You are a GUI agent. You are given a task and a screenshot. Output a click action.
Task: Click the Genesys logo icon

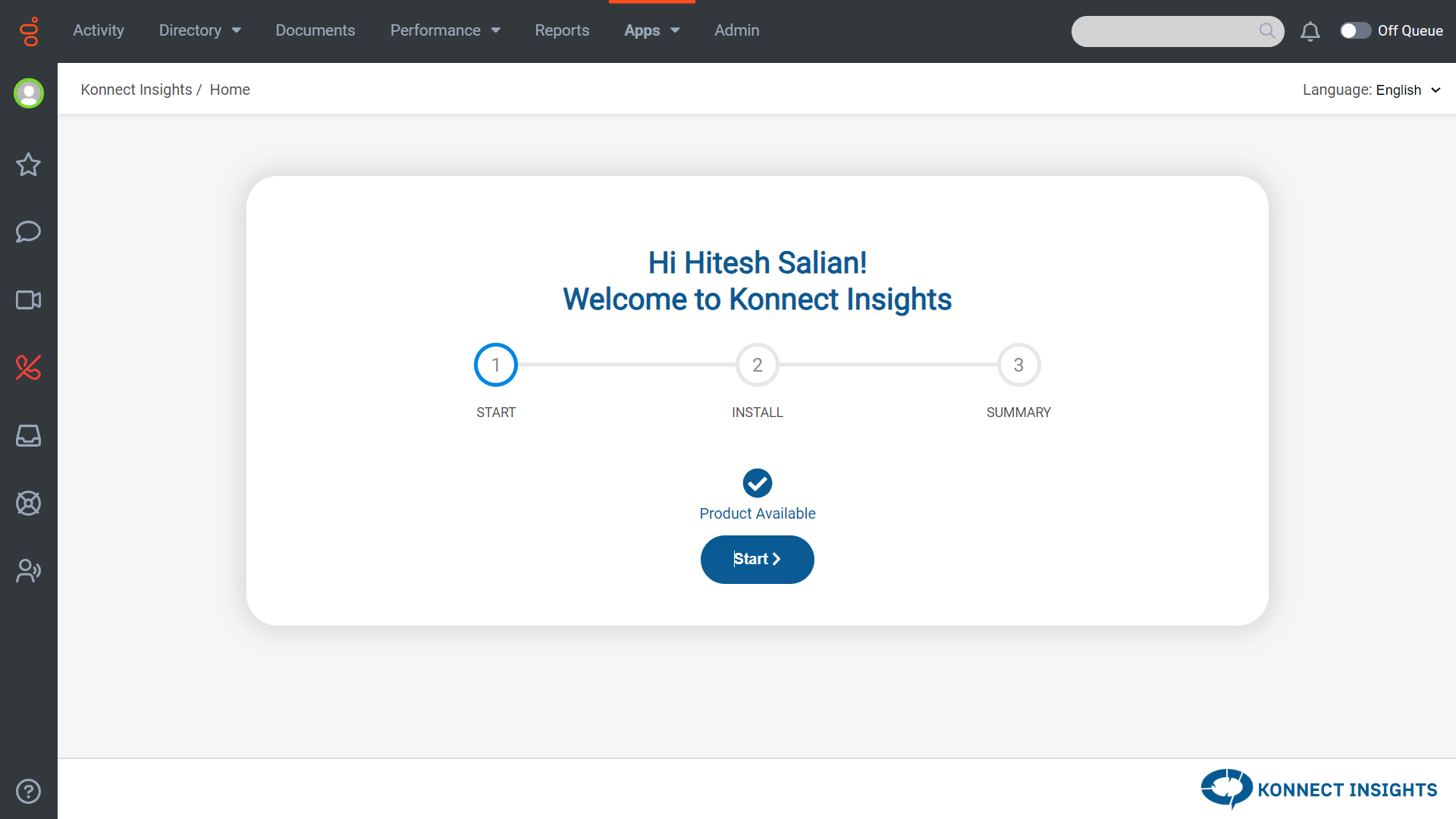coord(29,31)
